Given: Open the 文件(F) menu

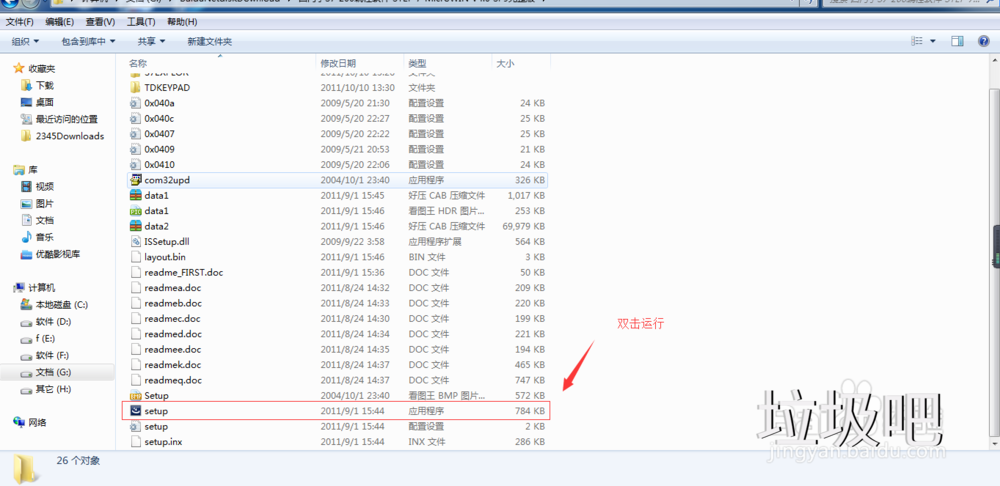Looking at the screenshot, I should 19,22.
